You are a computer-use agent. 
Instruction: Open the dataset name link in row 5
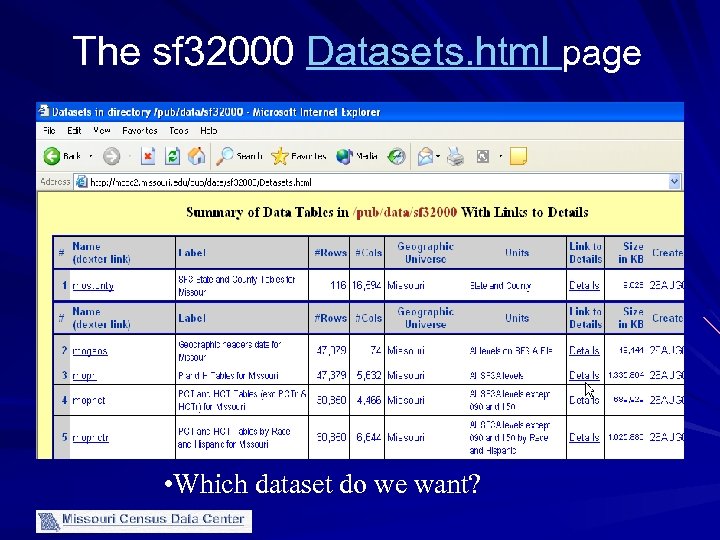90,438
